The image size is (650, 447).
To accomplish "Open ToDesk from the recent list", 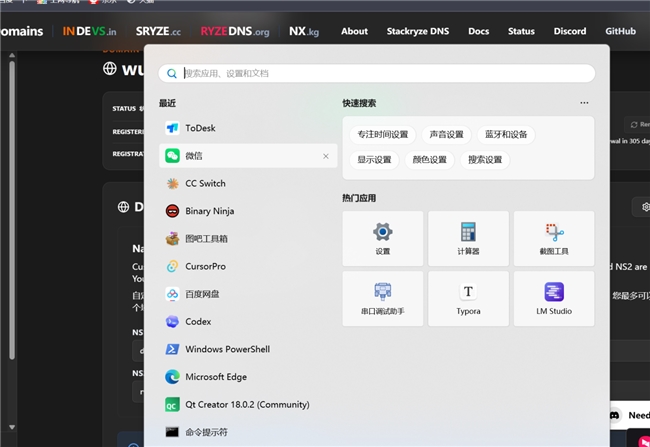I will click(248, 128).
